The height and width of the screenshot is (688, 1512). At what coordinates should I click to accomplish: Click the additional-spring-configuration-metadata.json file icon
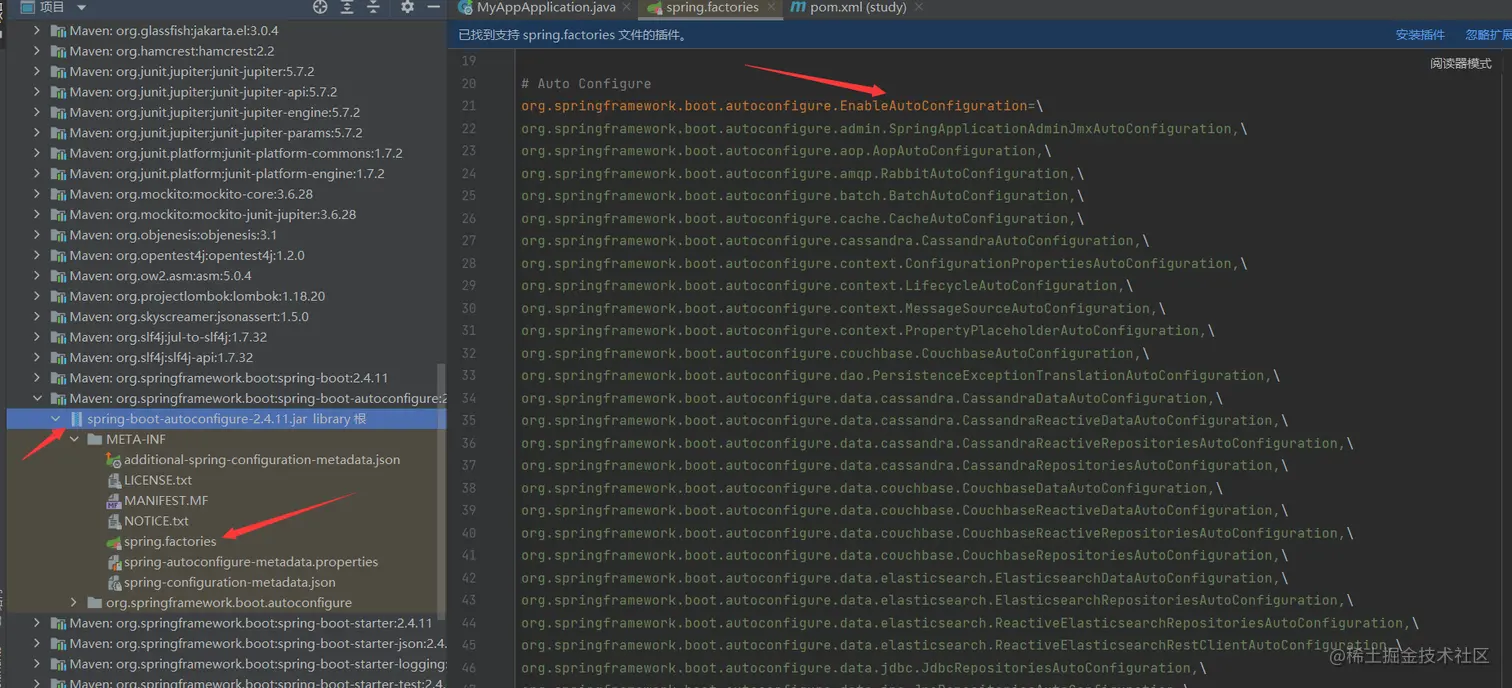click(114, 460)
